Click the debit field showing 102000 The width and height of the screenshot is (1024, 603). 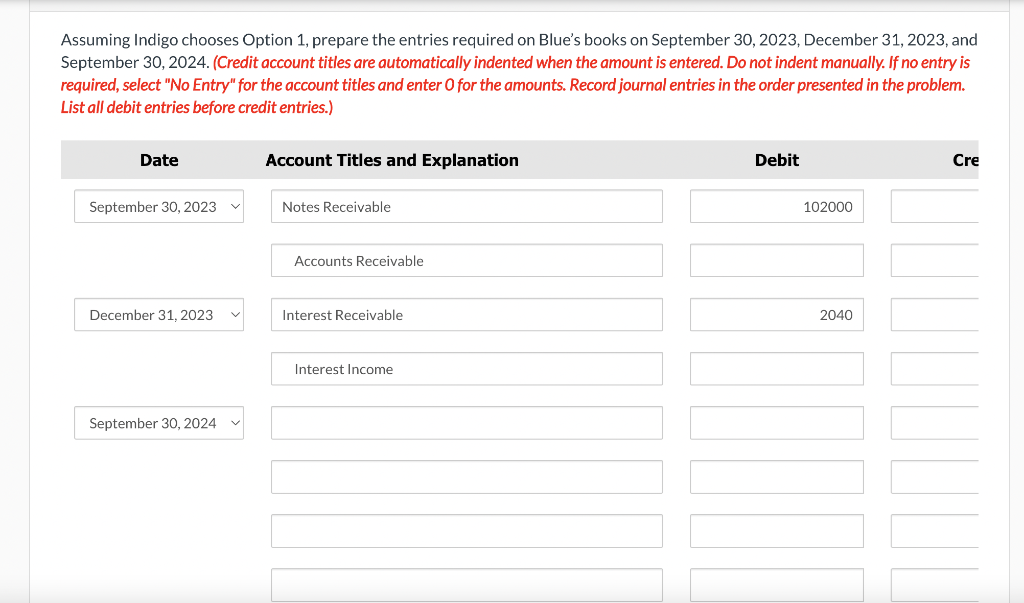[x=776, y=206]
